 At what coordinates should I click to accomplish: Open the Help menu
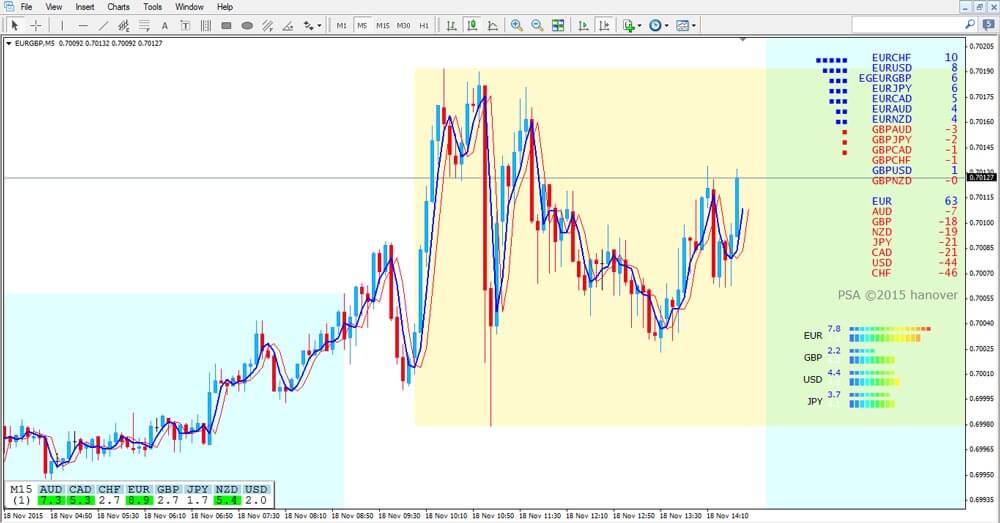[x=224, y=6]
